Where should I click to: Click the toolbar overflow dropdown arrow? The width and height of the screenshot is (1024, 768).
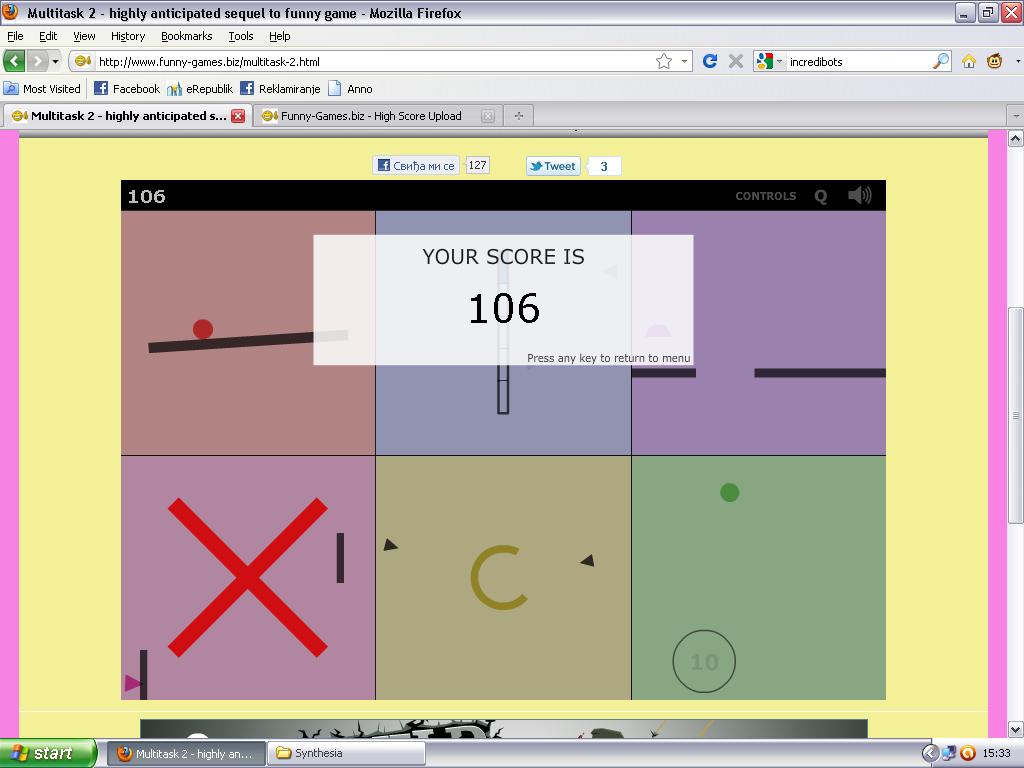[x=1017, y=61]
